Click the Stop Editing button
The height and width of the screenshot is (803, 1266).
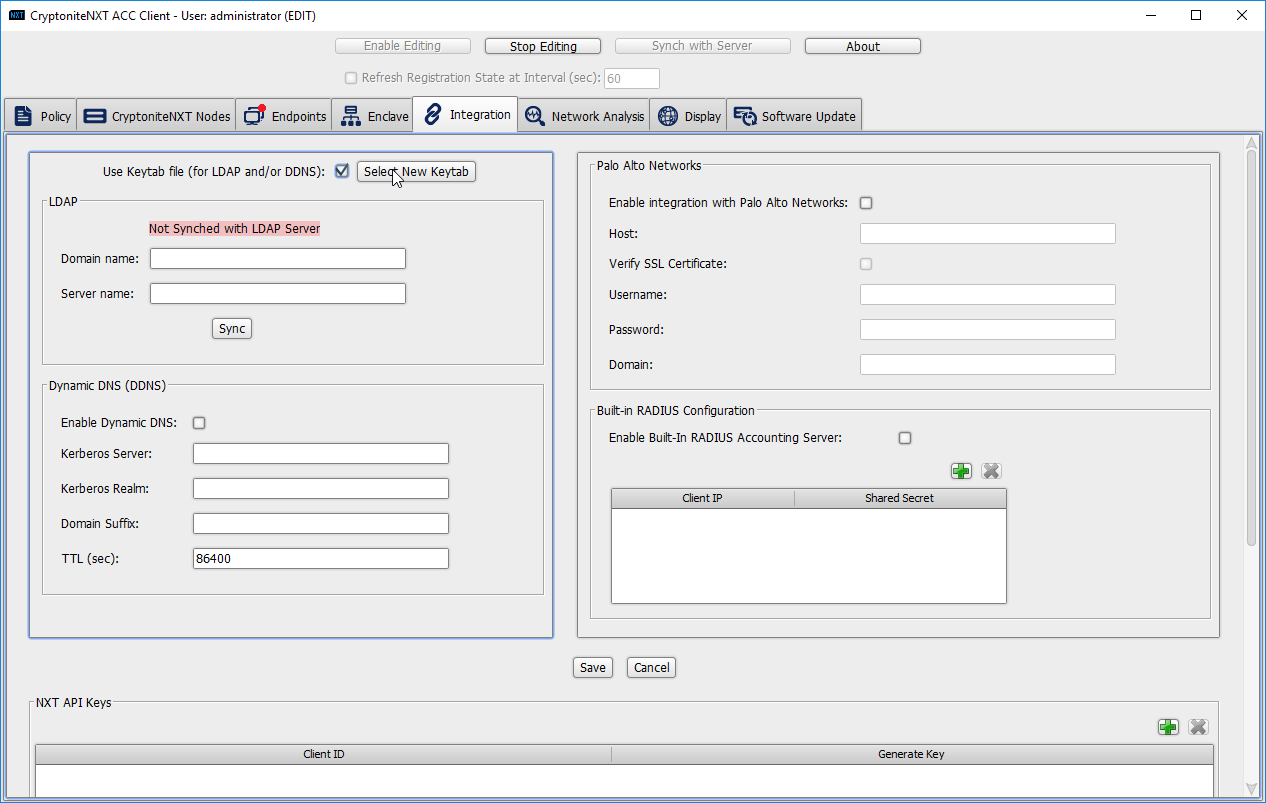point(543,46)
